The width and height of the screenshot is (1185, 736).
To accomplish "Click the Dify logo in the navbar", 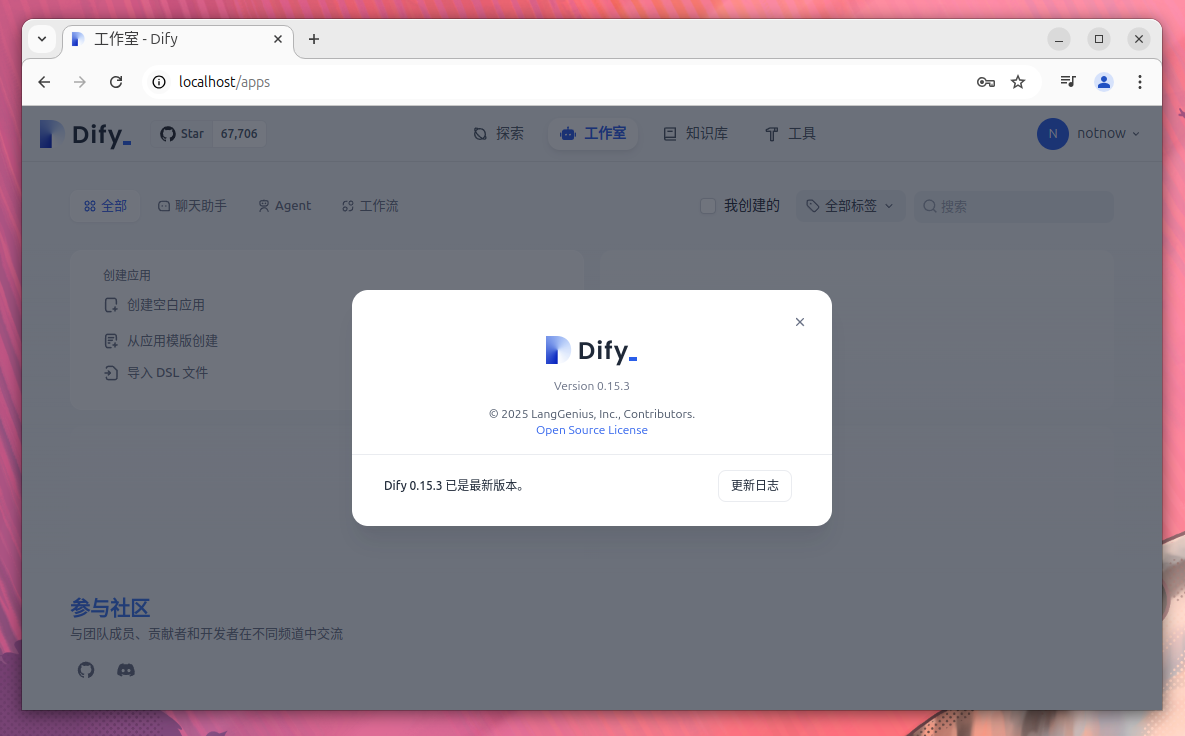I will coord(85,133).
